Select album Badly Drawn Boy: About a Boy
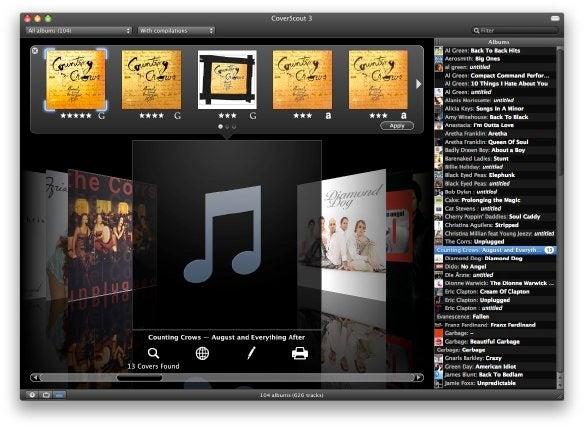The width and height of the screenshot is (584, 428). pos(495,150)
